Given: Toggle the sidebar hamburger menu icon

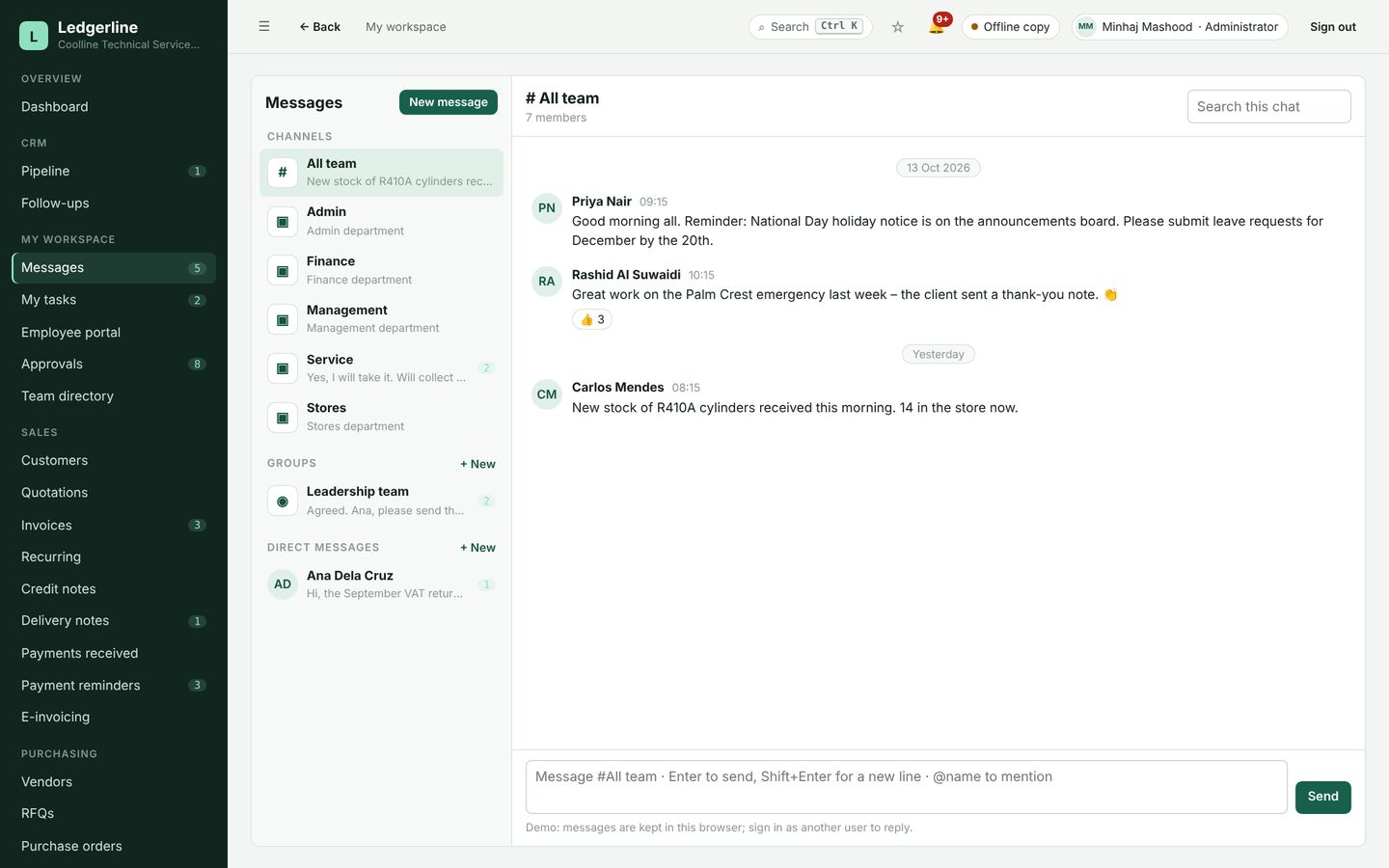Looking at the screenshot, I should pyautogui.click(x=264, y=27).
